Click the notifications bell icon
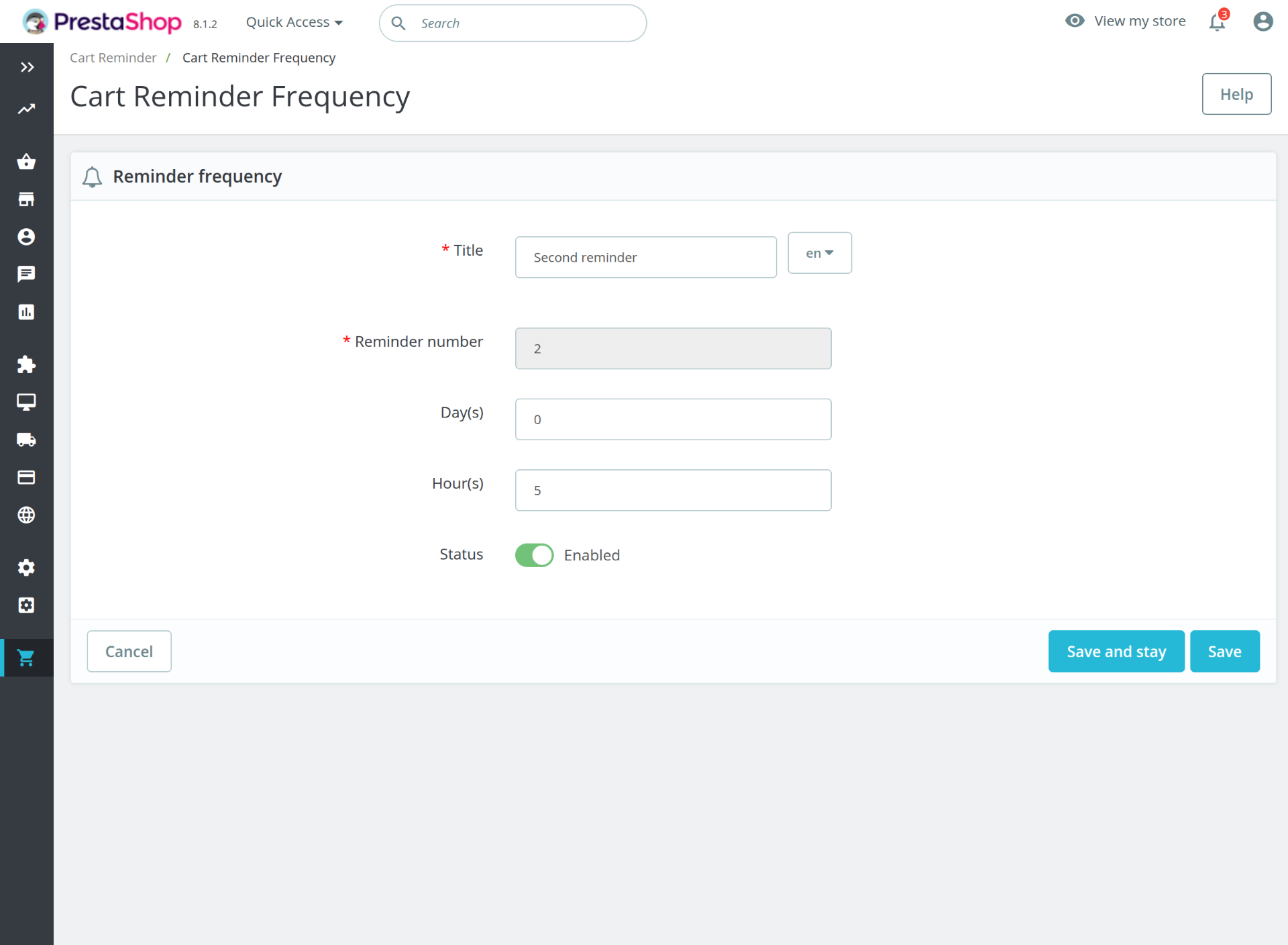The image size is (1288, 945). (1217, 22)
